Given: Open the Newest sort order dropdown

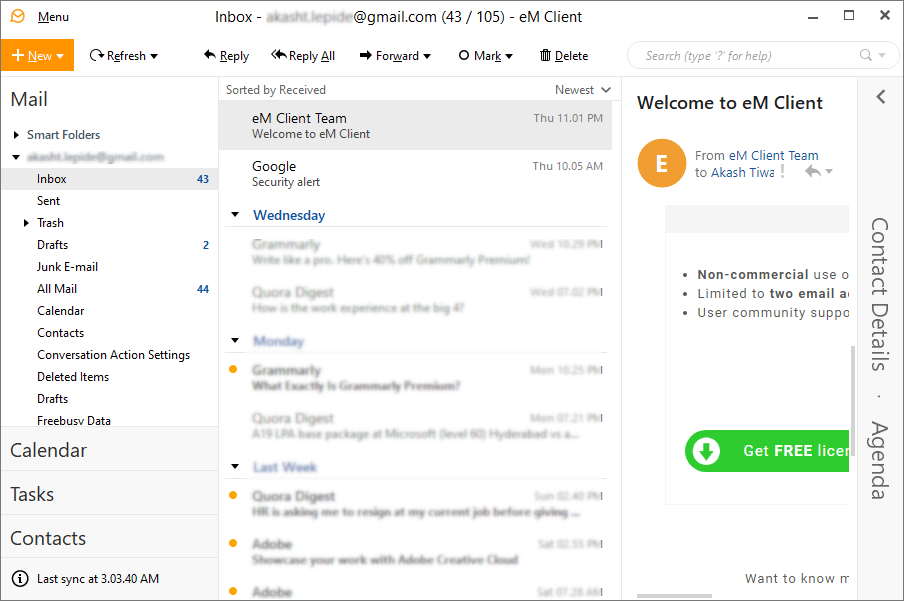Looking at the screenshot, I should (x=582, y=90).
